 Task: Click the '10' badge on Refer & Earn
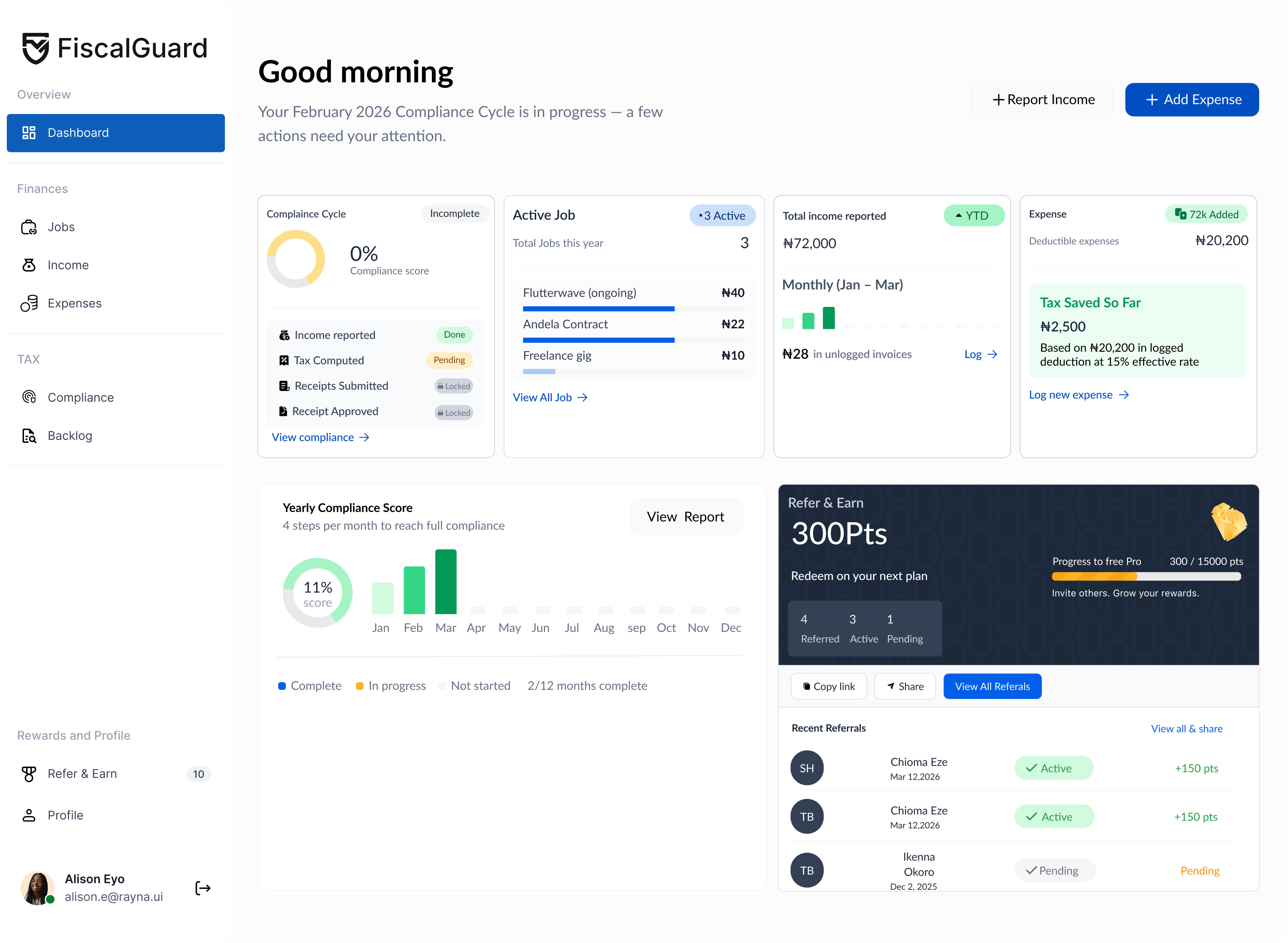coord(198,774)
